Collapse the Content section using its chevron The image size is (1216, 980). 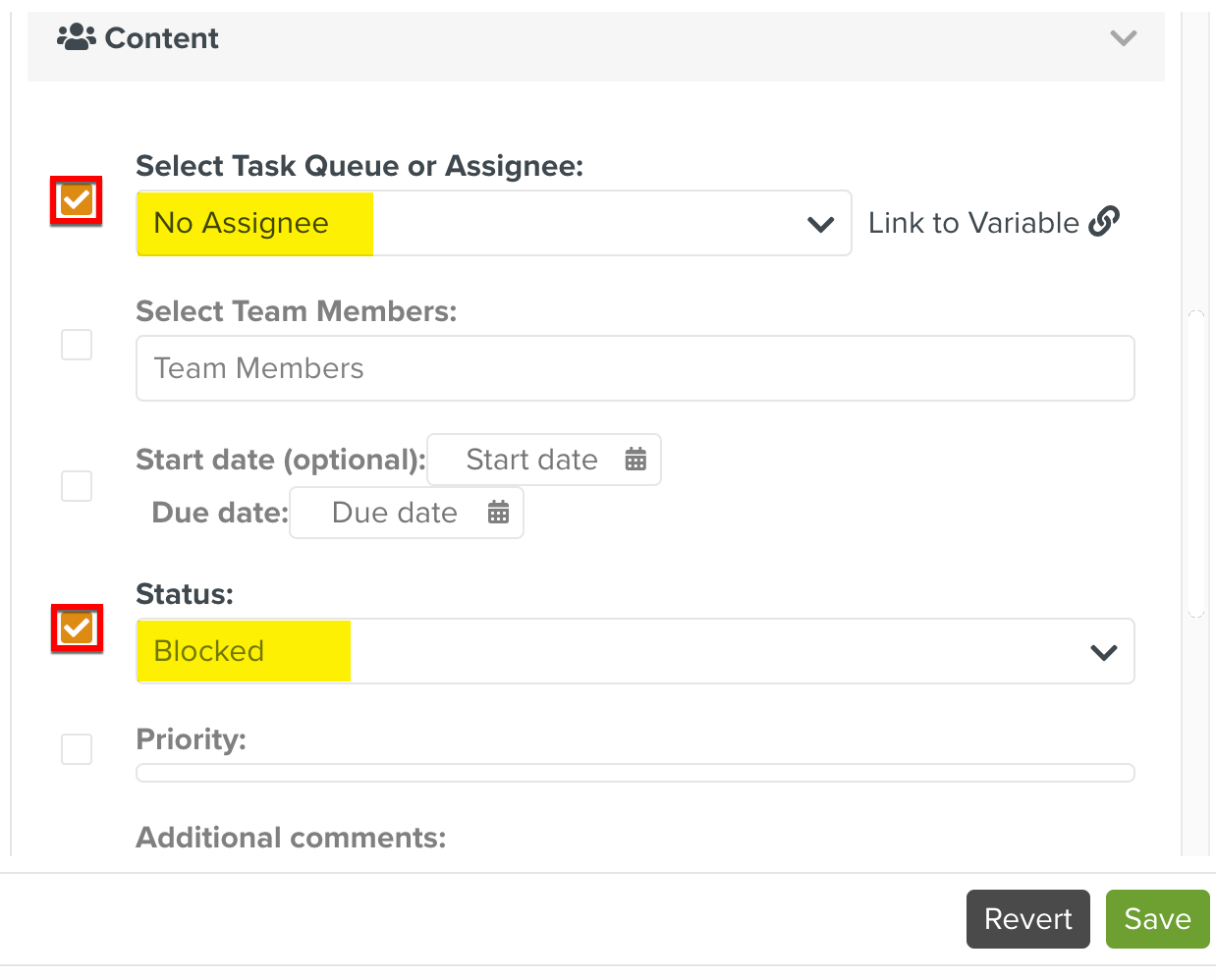click(x=1123, y=38)
